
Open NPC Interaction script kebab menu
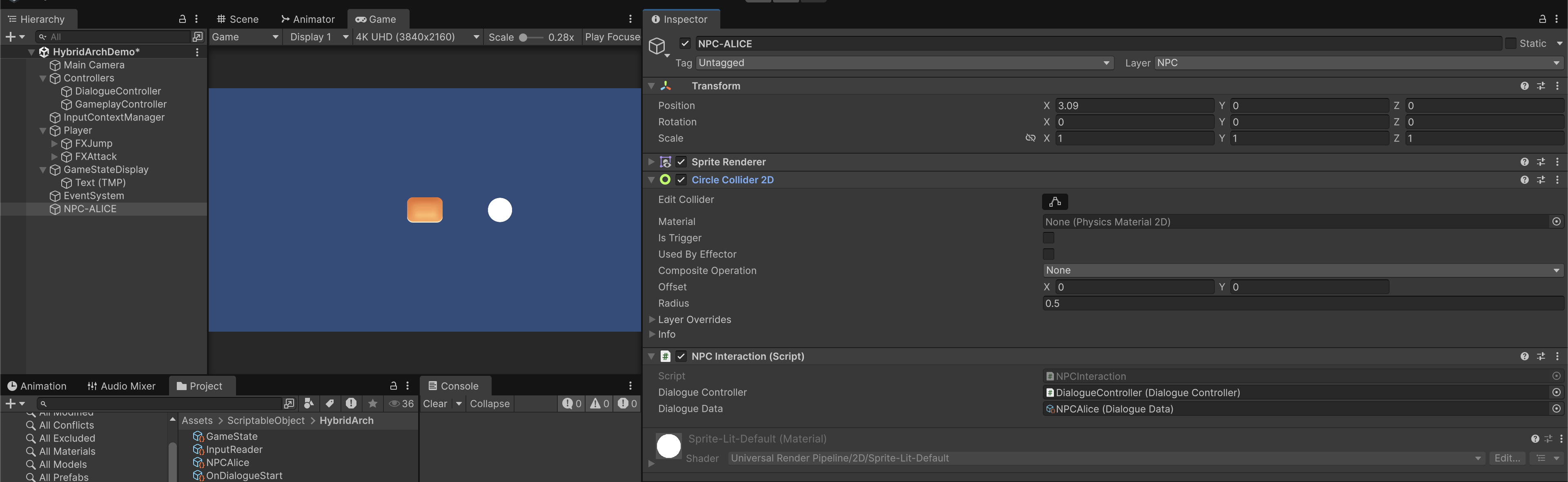(x=1557, y=357)
